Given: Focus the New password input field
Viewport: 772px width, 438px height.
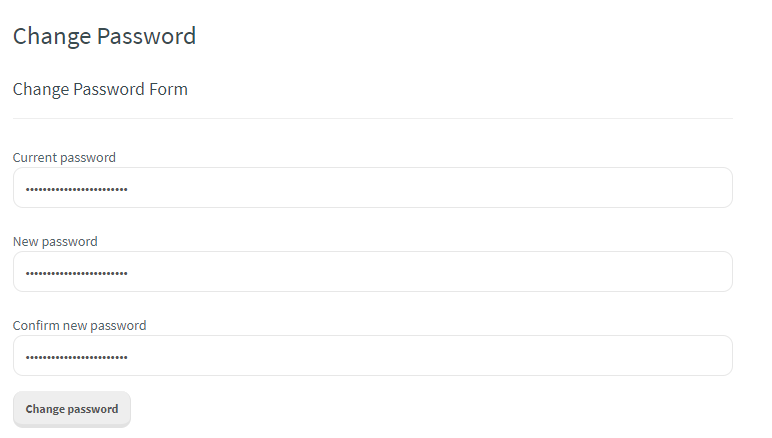Looking at the screenshot, I should [372, 272].
